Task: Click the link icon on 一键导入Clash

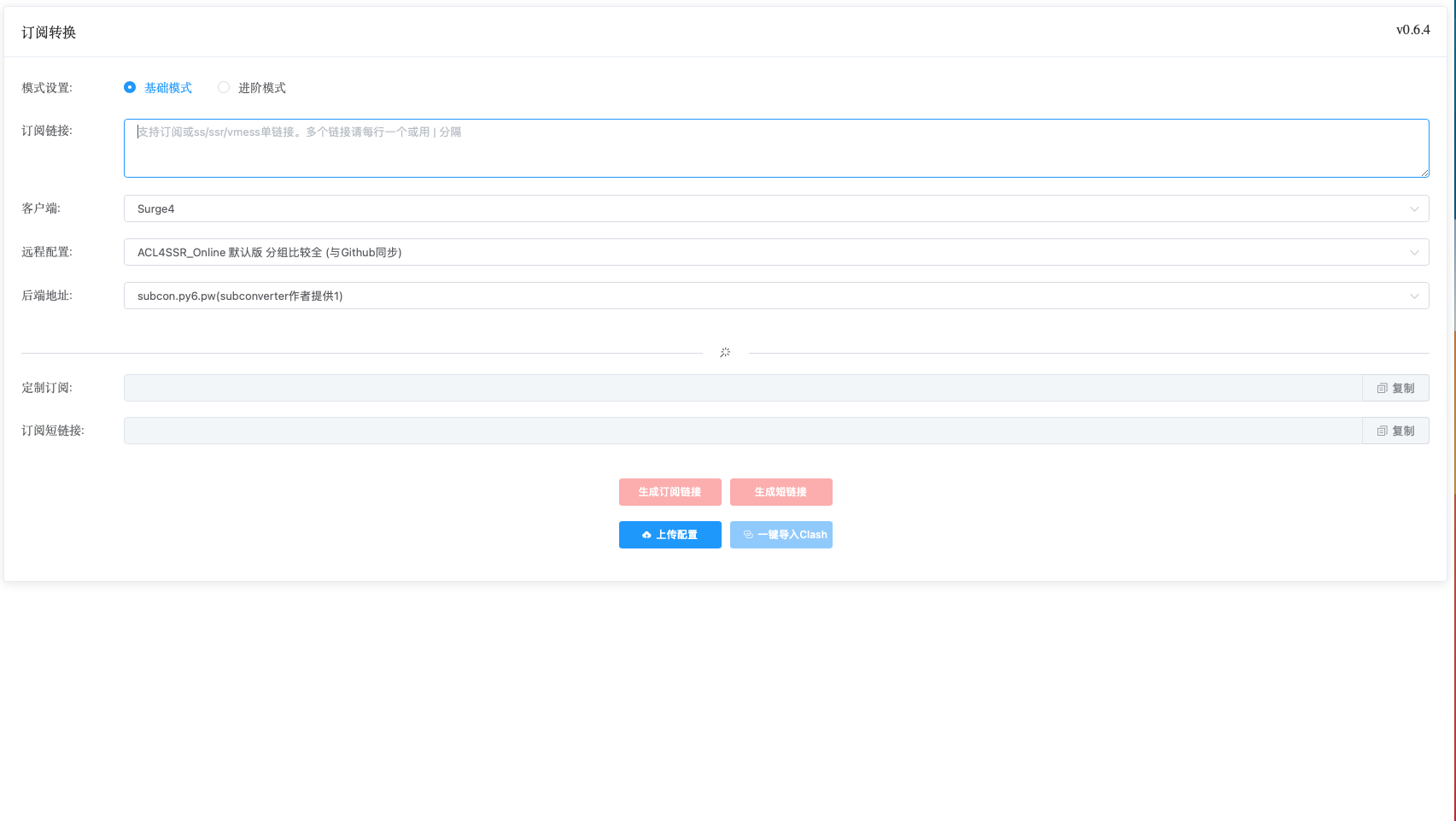Action: point(748,535)
